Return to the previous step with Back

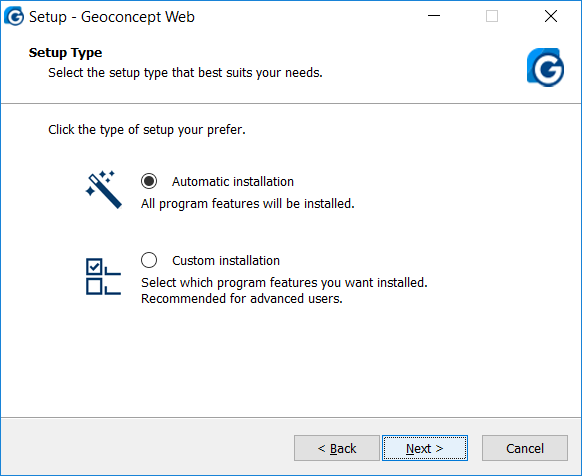[x=337, y=448]
